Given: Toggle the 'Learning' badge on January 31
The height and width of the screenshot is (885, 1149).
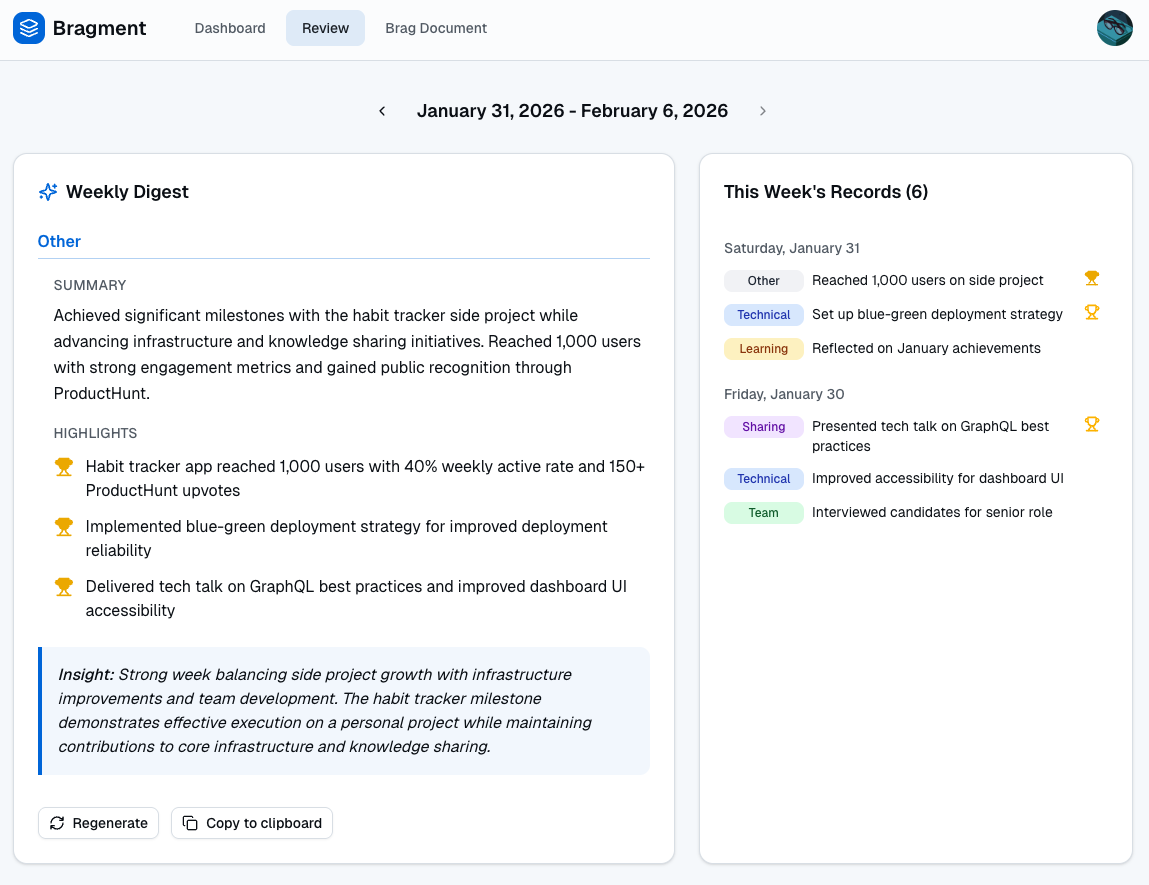Looking at the screenshot, I should [x=763, y=349].
